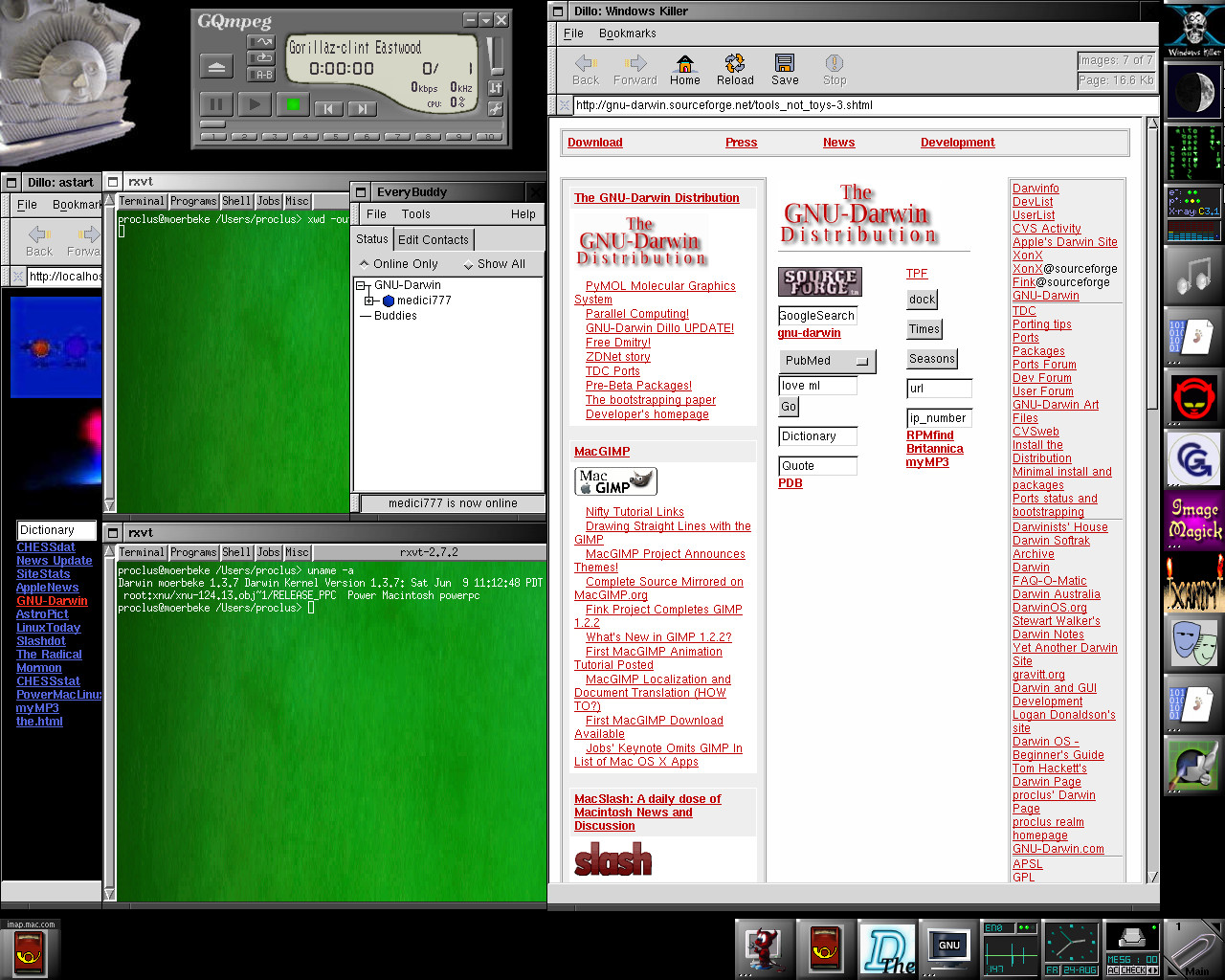Screen dimensions: 1225x980
Task: Click the Dillo Stop toolbar icon
Action: click(x=835, y=70)
